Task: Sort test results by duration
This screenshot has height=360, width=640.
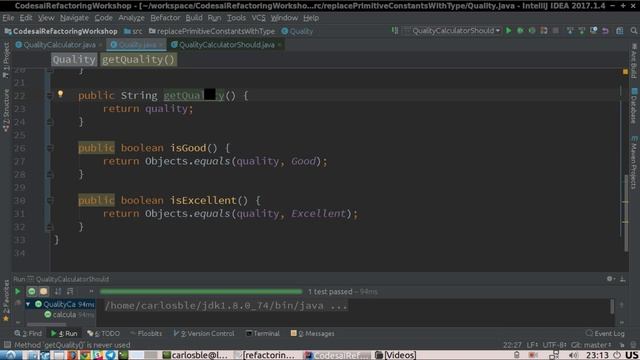Action: coord(70,291)
